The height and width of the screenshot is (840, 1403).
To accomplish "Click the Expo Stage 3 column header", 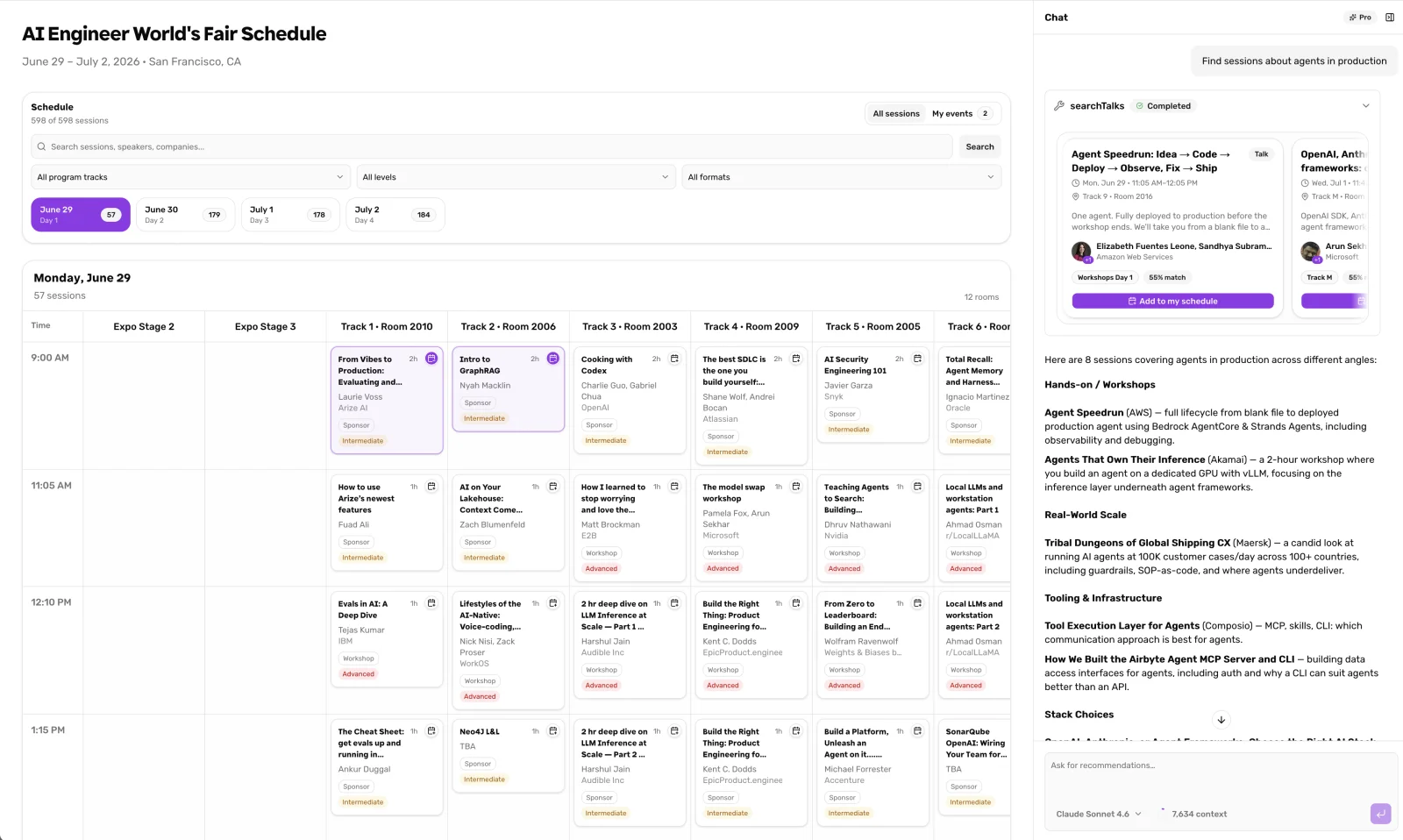I will click(x=265, y=327).
